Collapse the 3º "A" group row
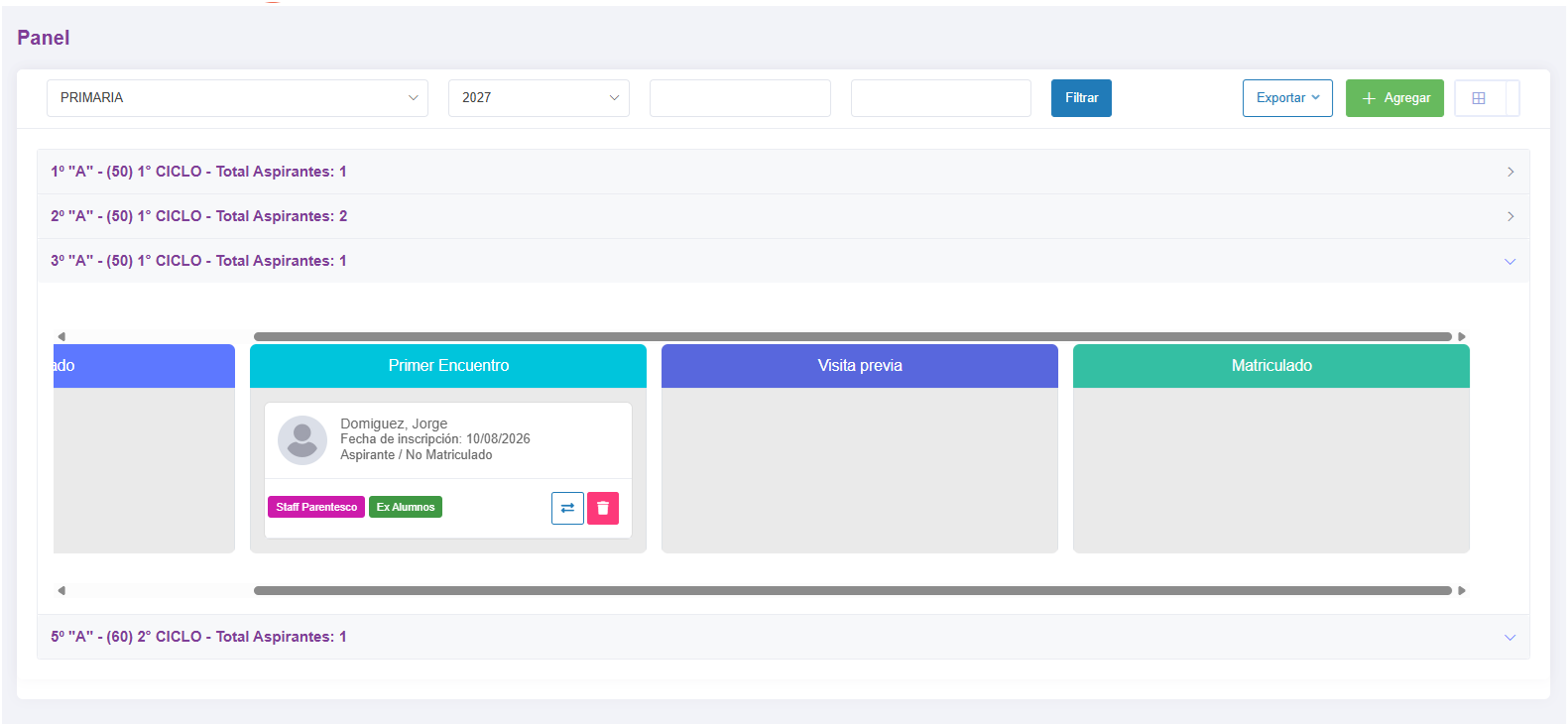The image size is (1568, 726). 784,261
